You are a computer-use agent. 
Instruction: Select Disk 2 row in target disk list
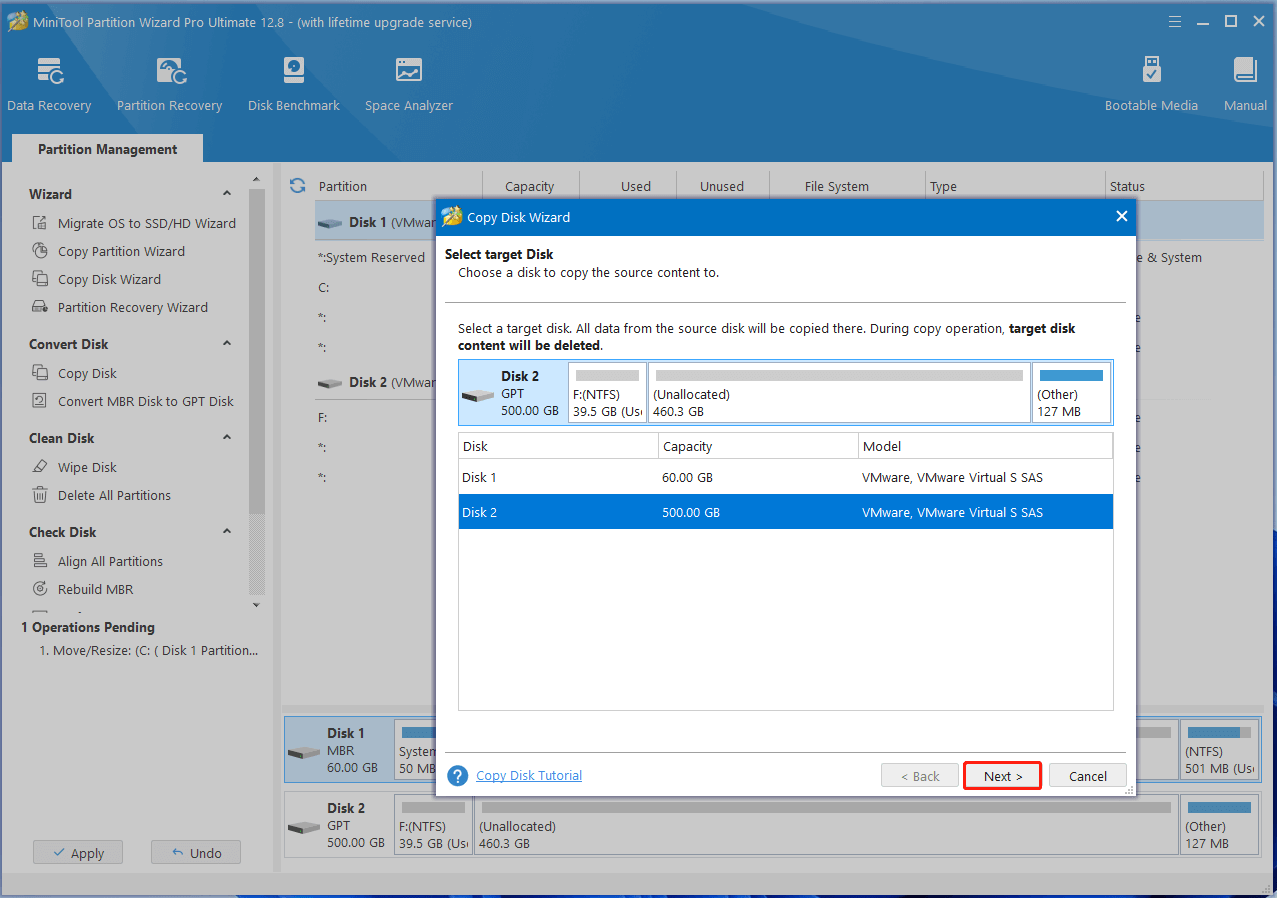pyautogui.click(x=785, y=512)
